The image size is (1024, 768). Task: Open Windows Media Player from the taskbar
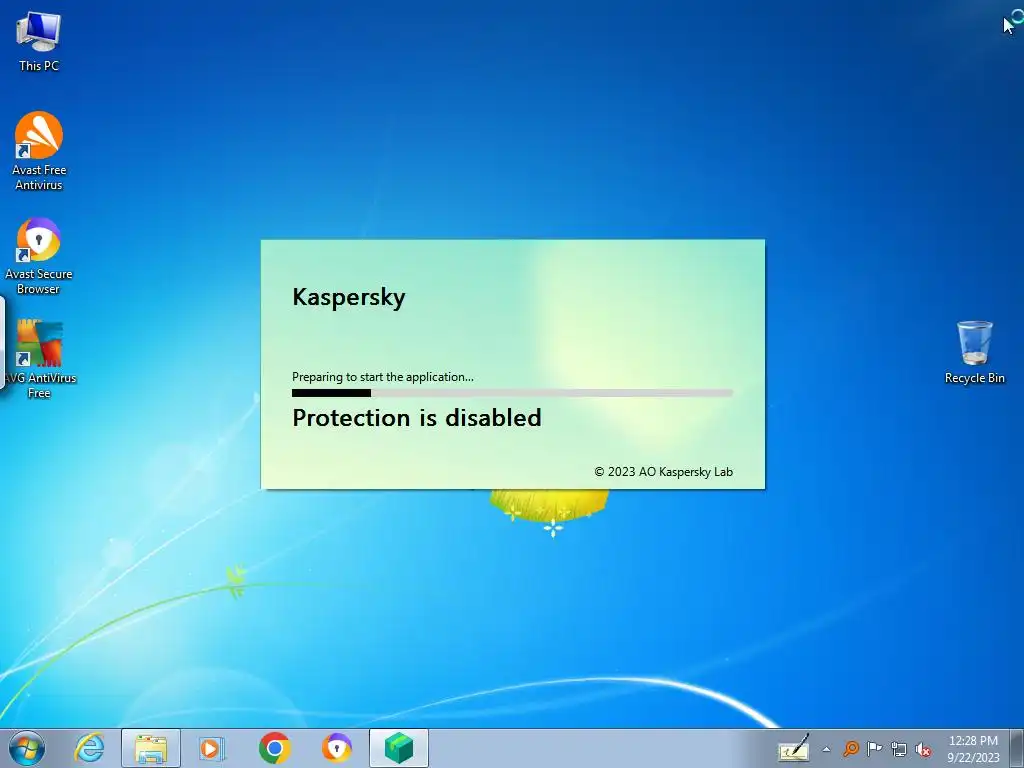pyautogui.click(x=212, y=748)
